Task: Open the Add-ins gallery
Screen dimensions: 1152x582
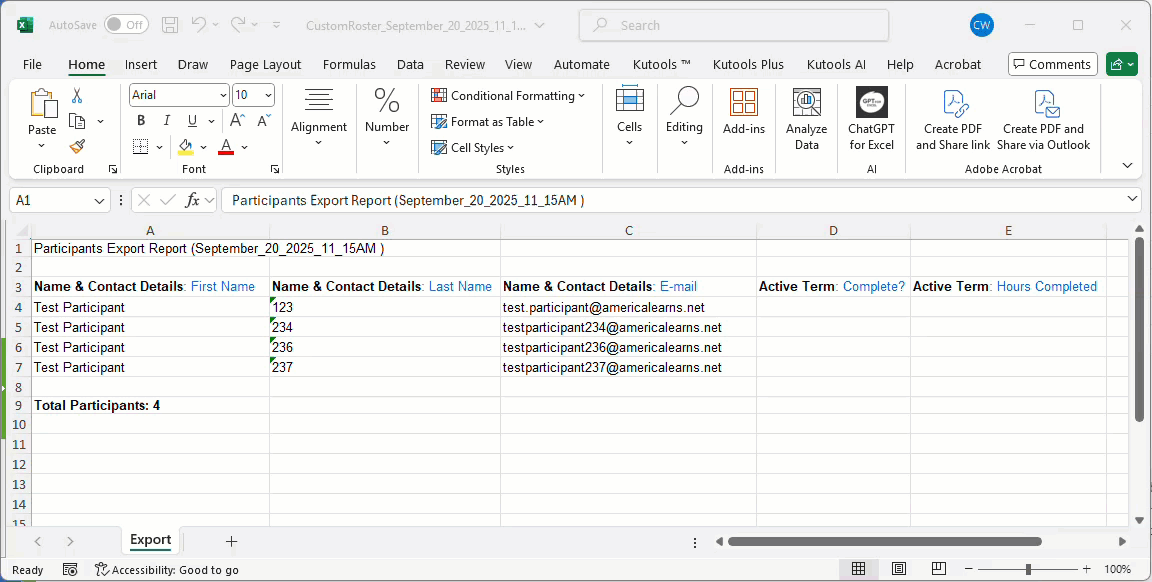Action: 743,112
